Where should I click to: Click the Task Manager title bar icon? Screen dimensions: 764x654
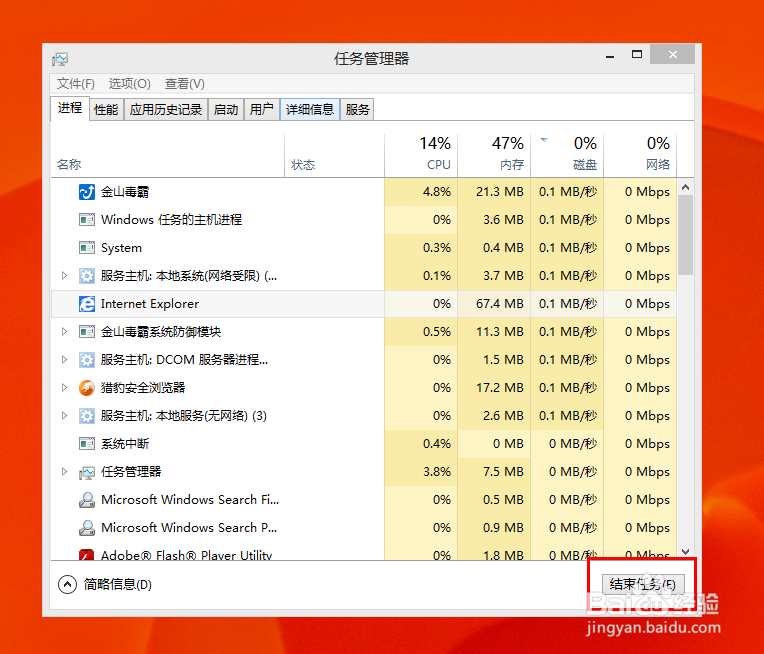[60, 59]
